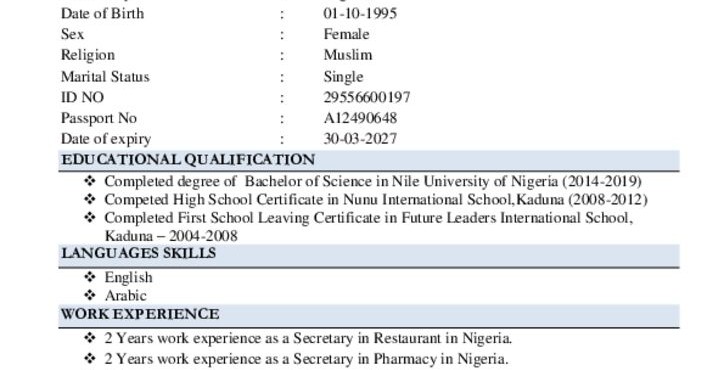Click the bullet icon next to English
Viewport: 724px width, 370px height.
coord(90,277)
